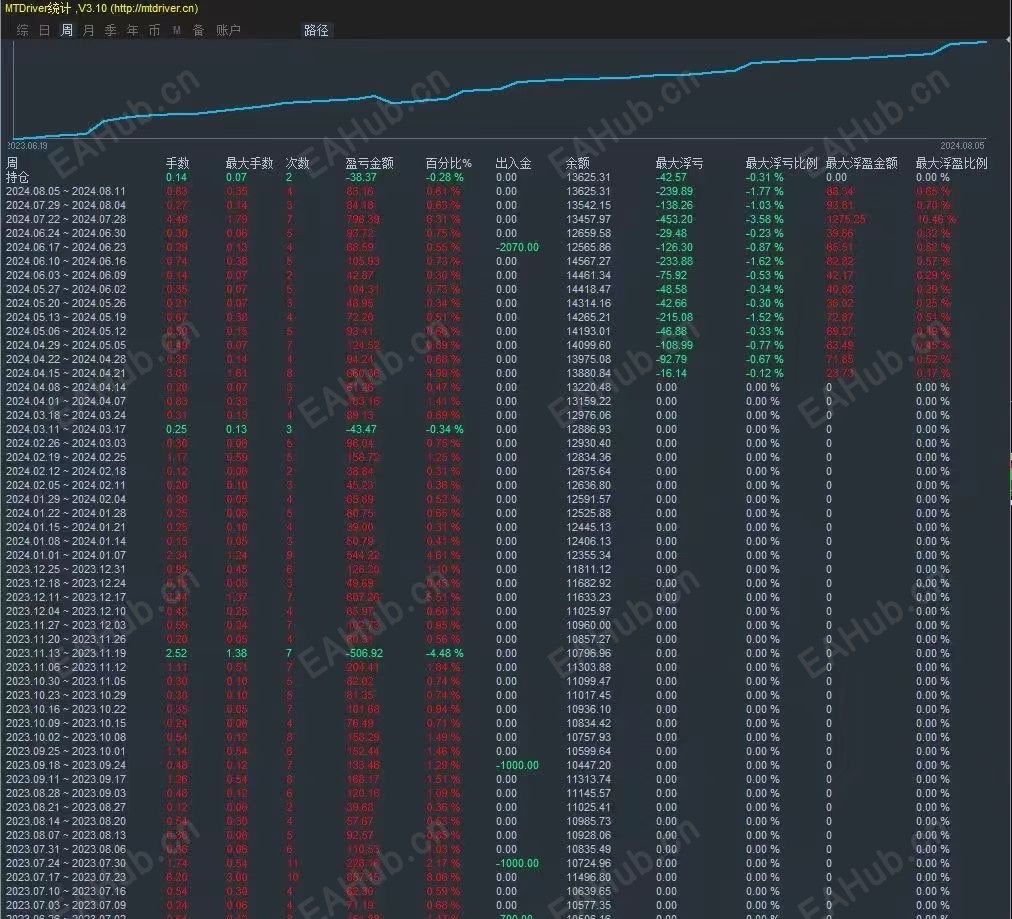The height and width of the screenshot is (919, 1012).
Task: Switch to the 年 yearly tab
Action: tap(132, 30)
